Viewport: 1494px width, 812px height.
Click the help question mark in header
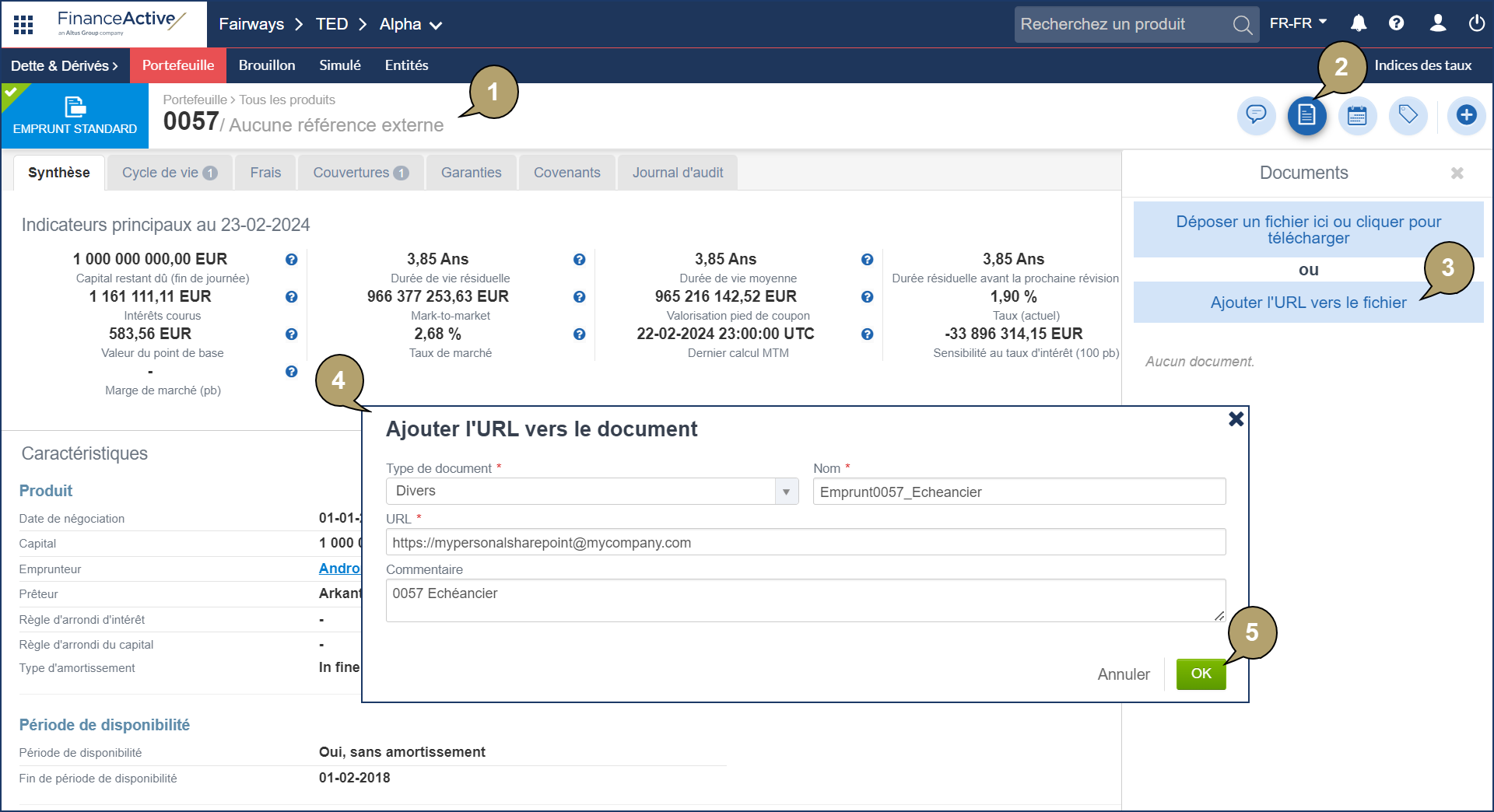pyautogui.click(x=1397, y=23)
